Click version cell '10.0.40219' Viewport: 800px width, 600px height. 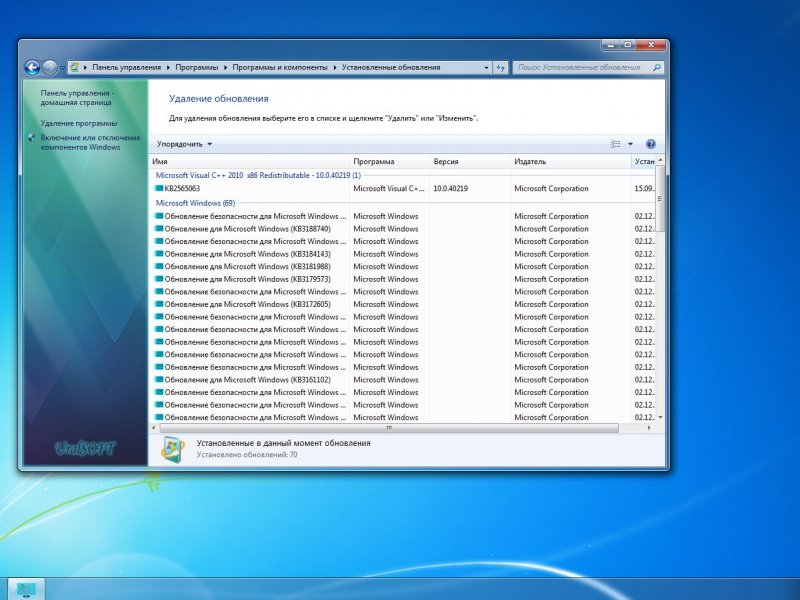(451, 189)
